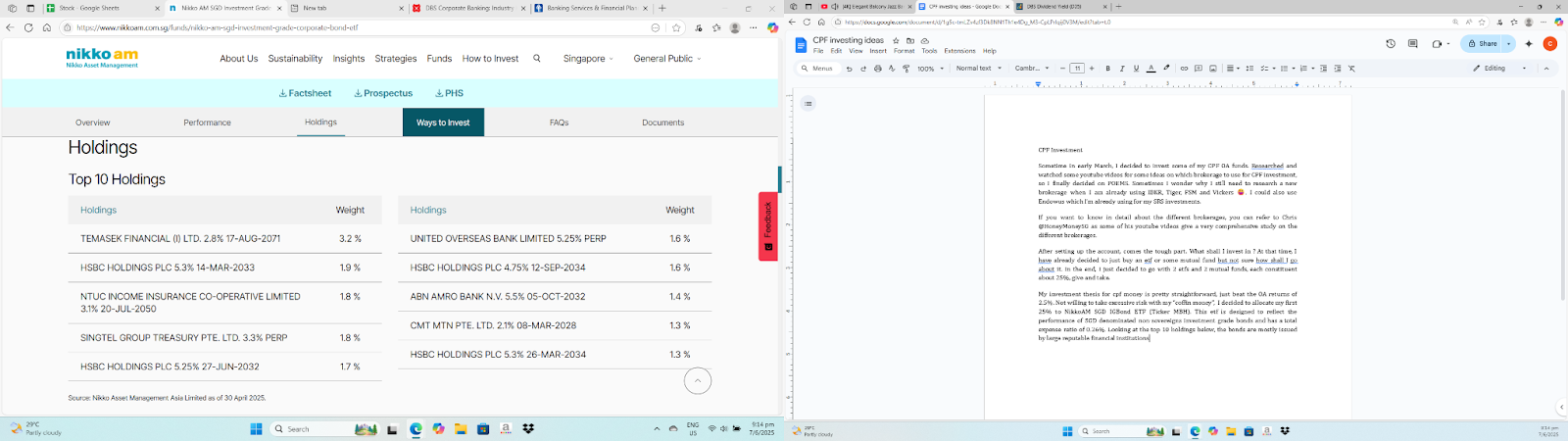Image resolution: width=1568 pixels, height=441 pixels.
Task: Open Dropbox icon in the left taskbar
Action: pyautogui.click(x=528, y=429)
